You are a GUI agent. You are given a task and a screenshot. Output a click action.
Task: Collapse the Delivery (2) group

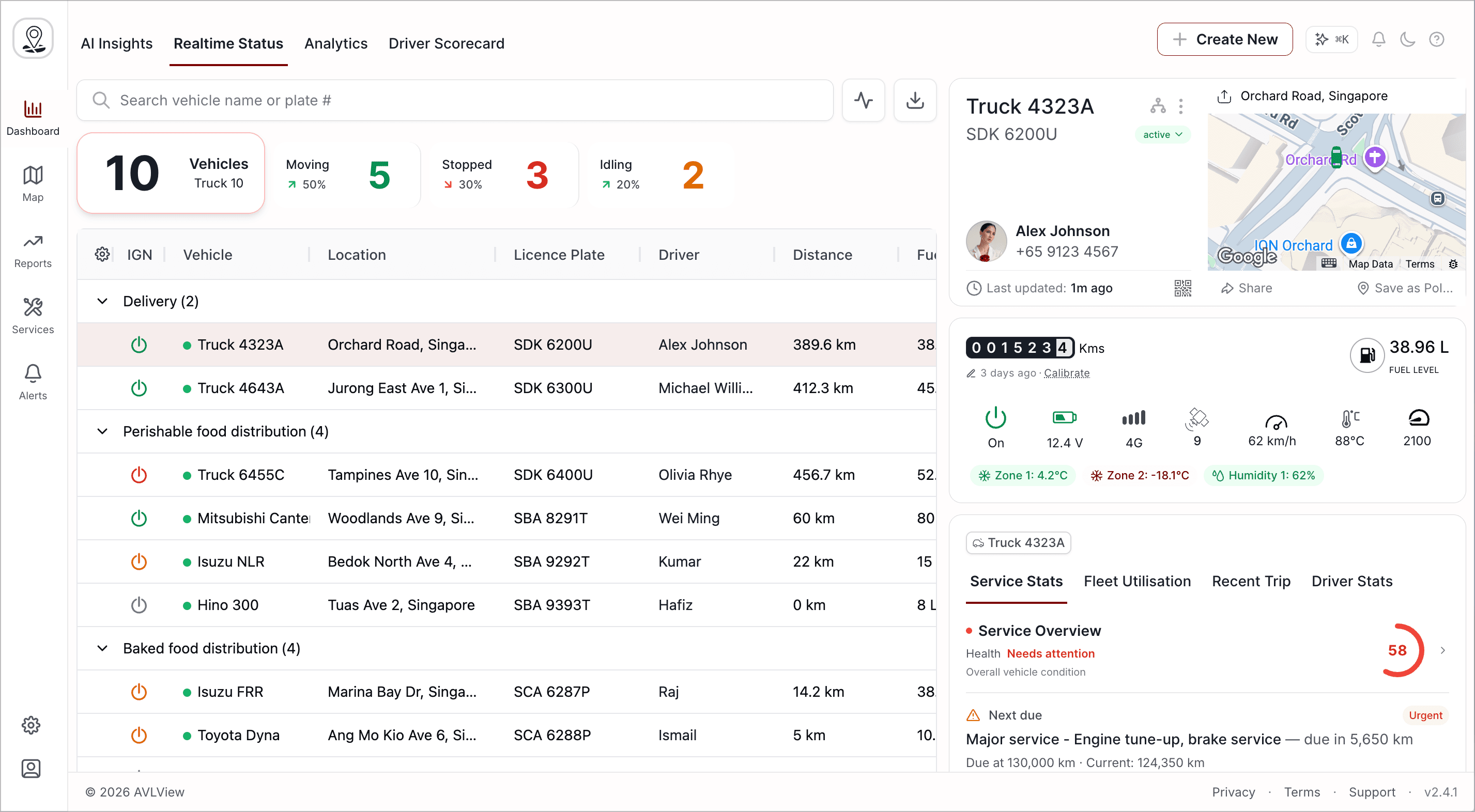point(102,301)
